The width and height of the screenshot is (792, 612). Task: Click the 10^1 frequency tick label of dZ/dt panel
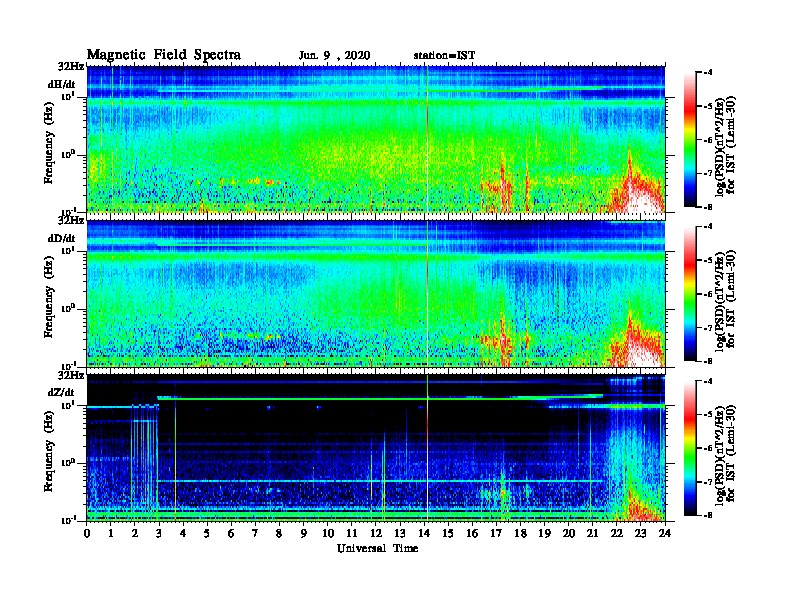(x=67, y=405)
